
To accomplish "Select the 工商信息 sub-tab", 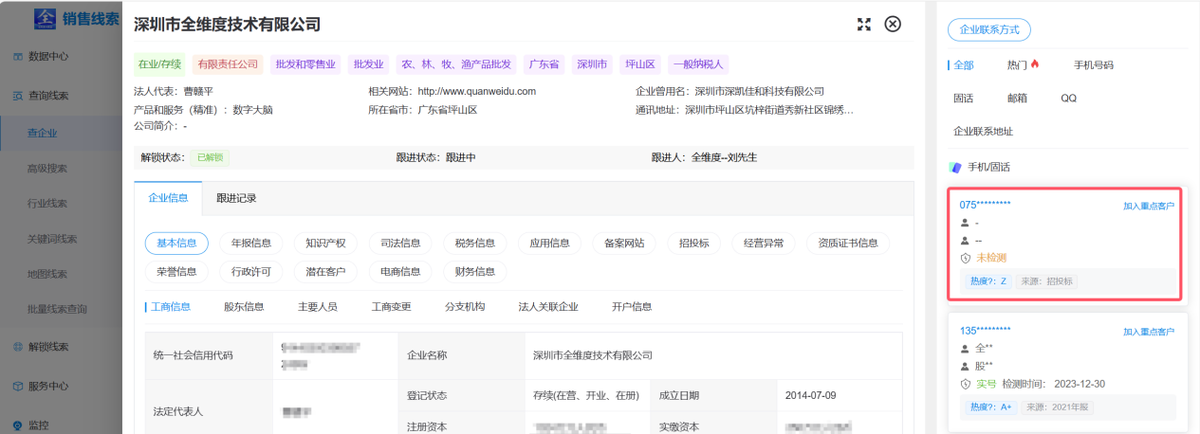I will coord(170,307).
